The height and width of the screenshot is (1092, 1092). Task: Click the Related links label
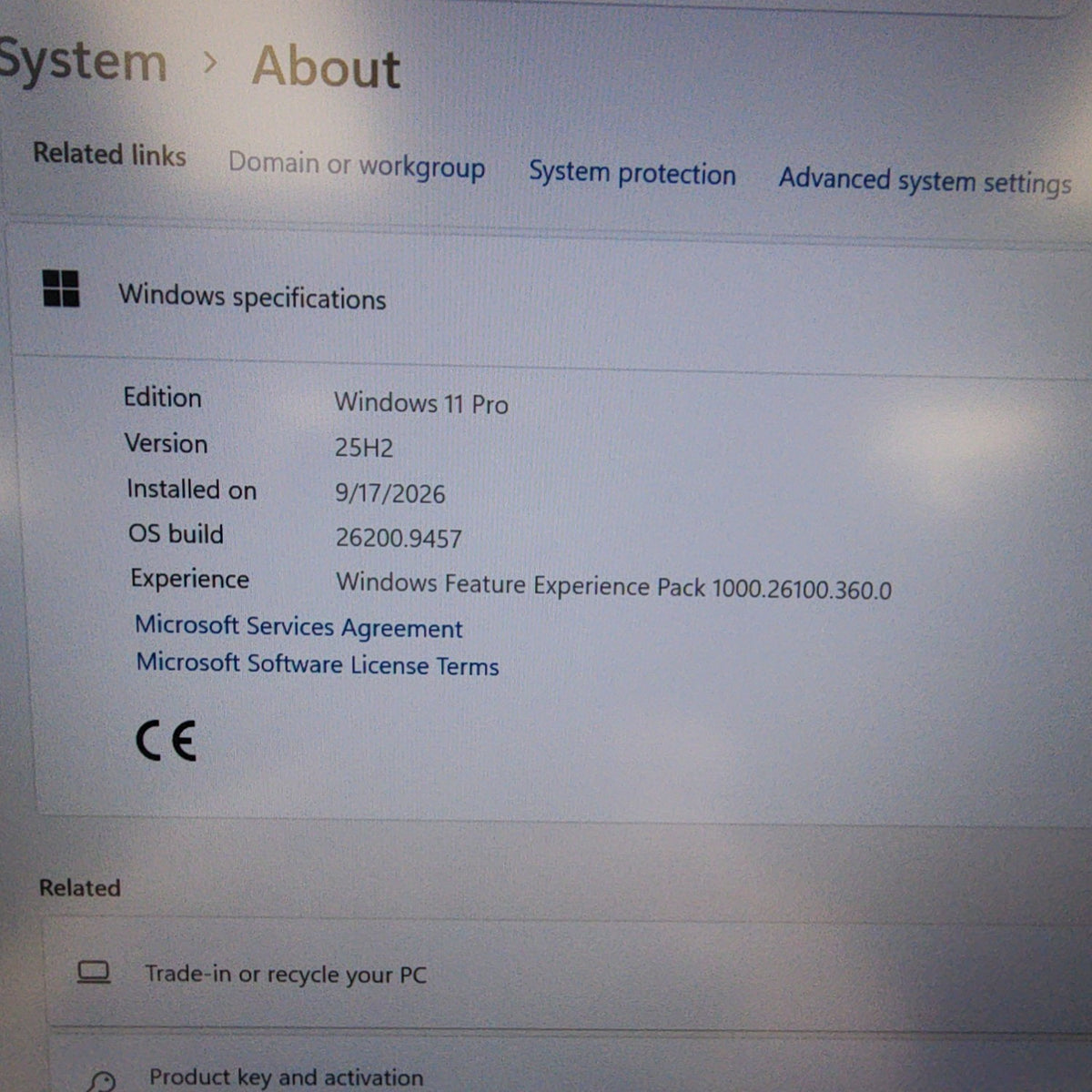coord(109,154)
